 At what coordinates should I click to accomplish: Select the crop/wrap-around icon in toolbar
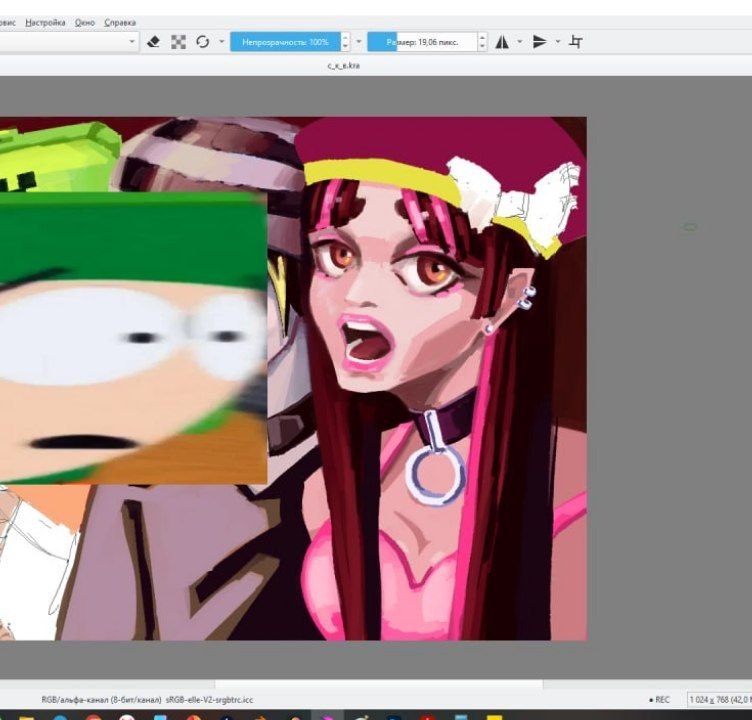[x=576, y=42]
